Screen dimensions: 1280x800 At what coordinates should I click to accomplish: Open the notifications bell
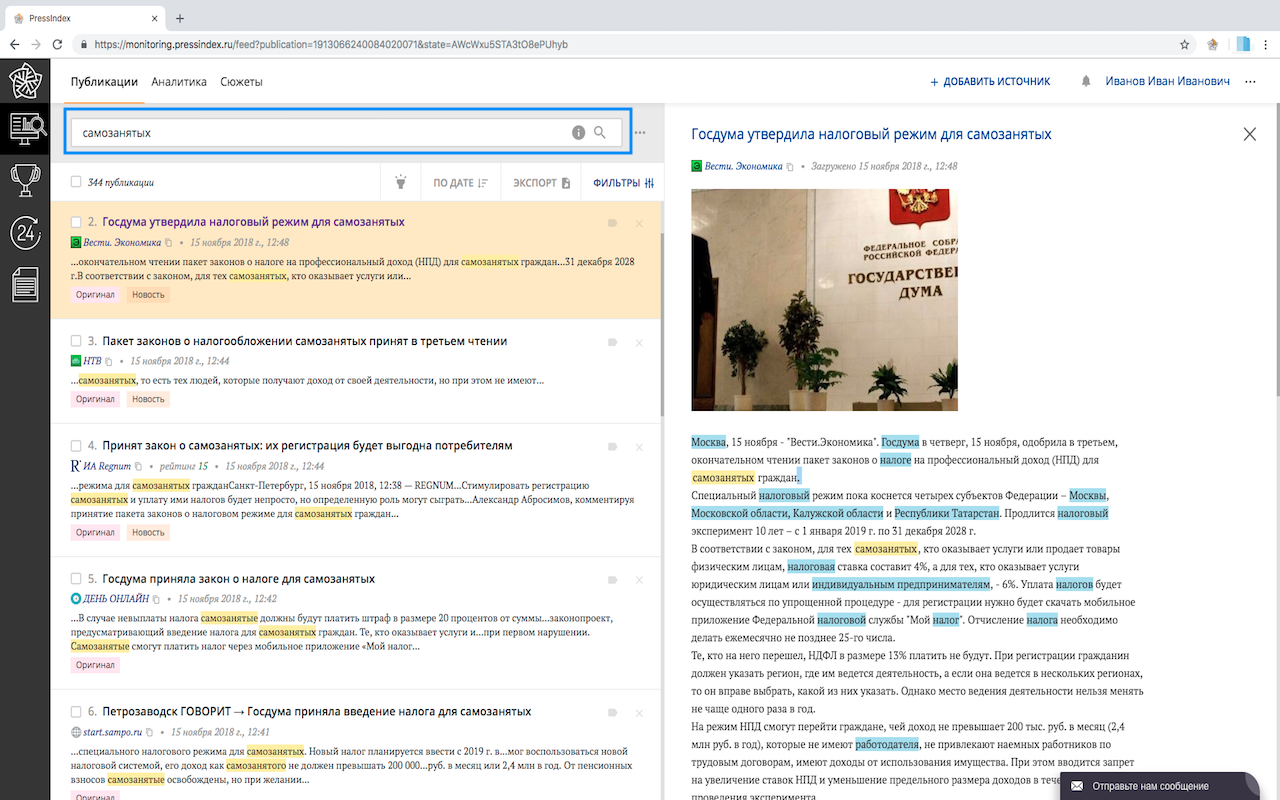click(1086, 81)
